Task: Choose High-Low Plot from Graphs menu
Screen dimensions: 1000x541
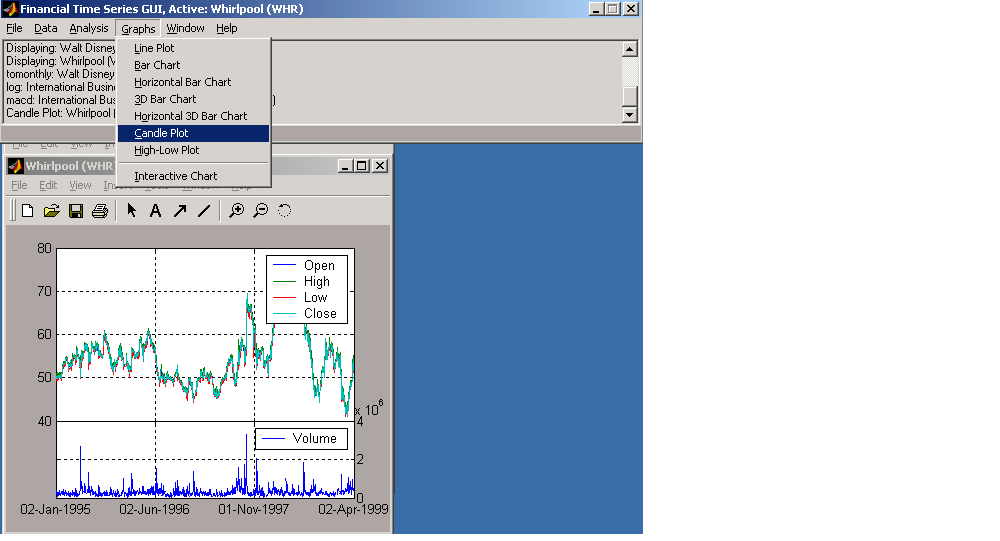Action: click(193, 150)
